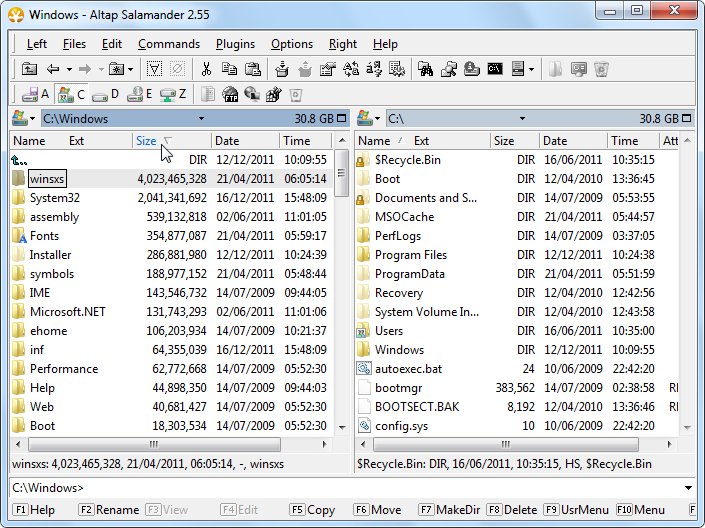Click the folder with magnifier icon
705x528 pixels.
[x=449, y=69]
